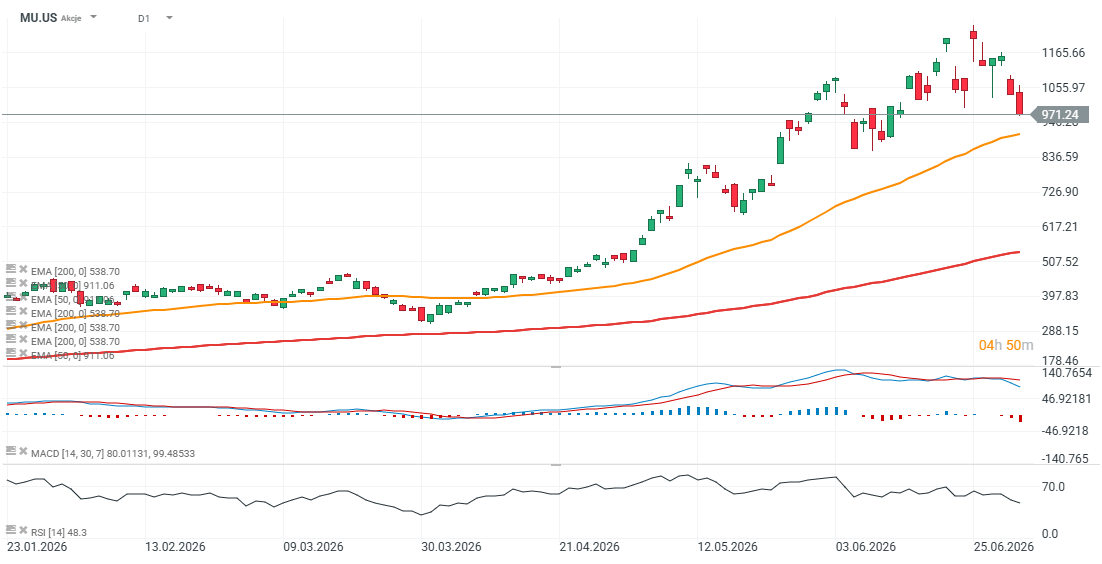Select the MU.US symbol name

coord(39,18)
